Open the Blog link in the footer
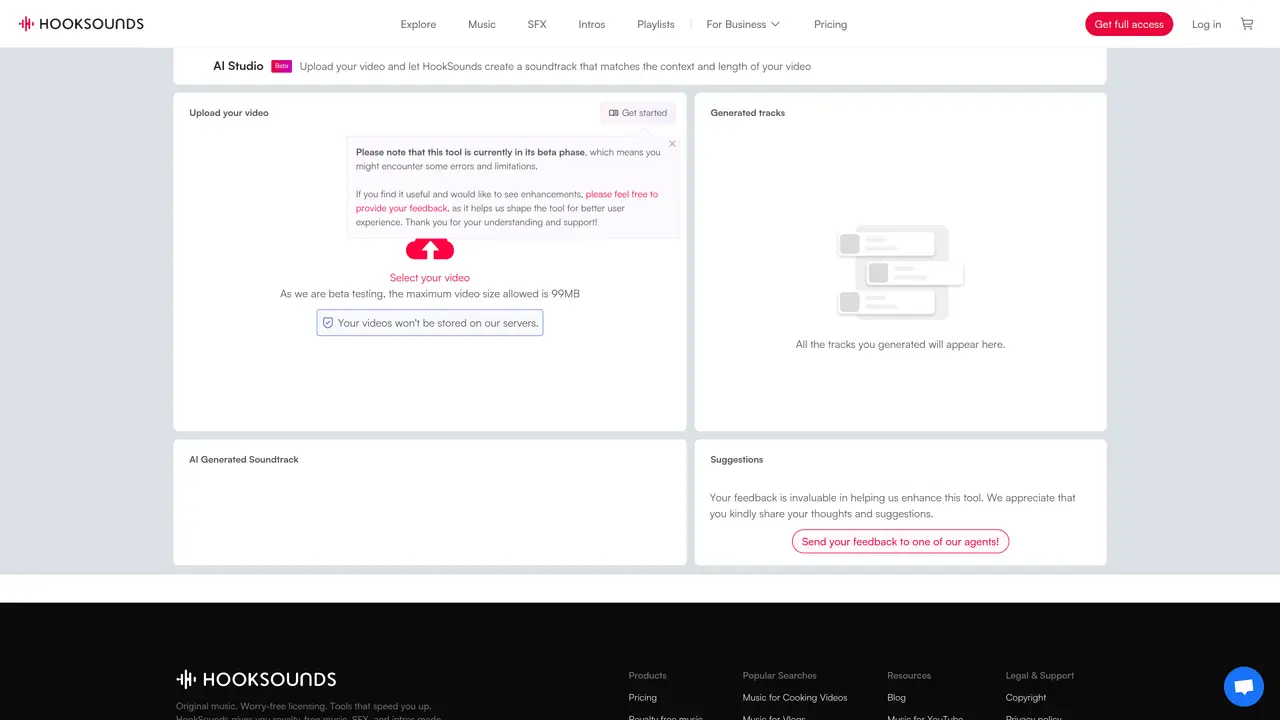Viewport: 1280px width, 720px height. pos(896,697)
